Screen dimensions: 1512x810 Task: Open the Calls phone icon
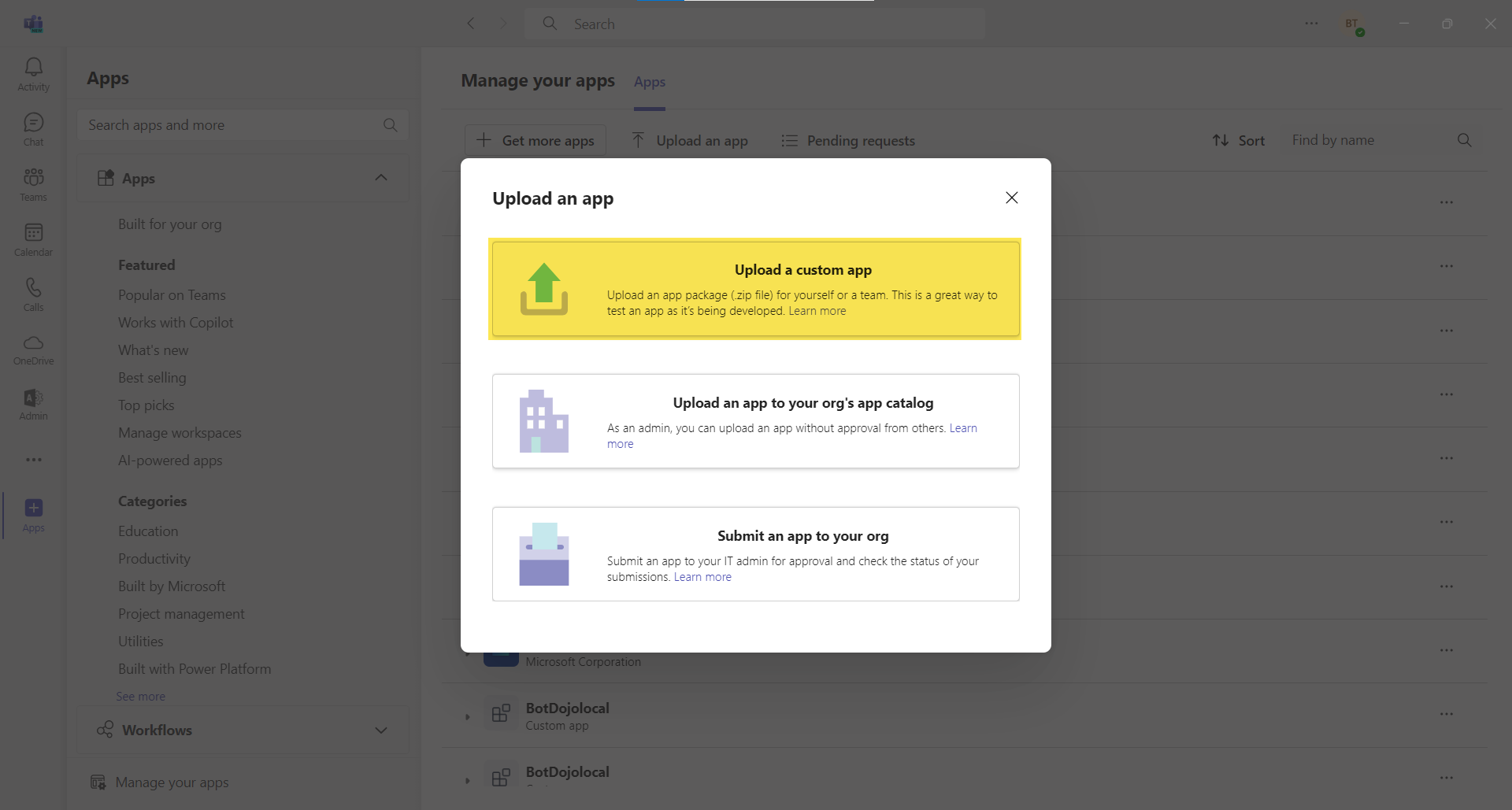(33, 295)
